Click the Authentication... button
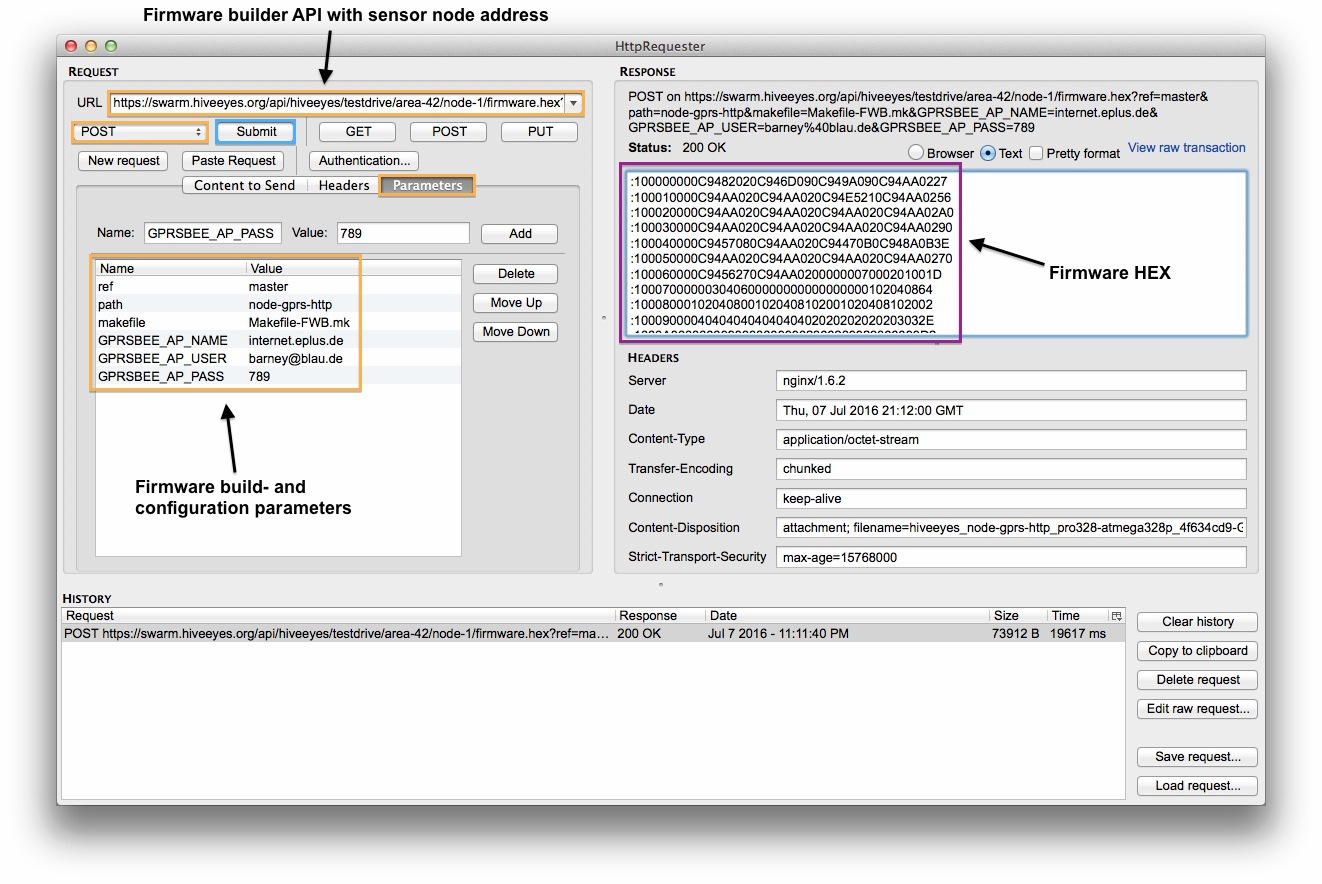The height and width of the screenshot is (884, 1322). (364, 161)
